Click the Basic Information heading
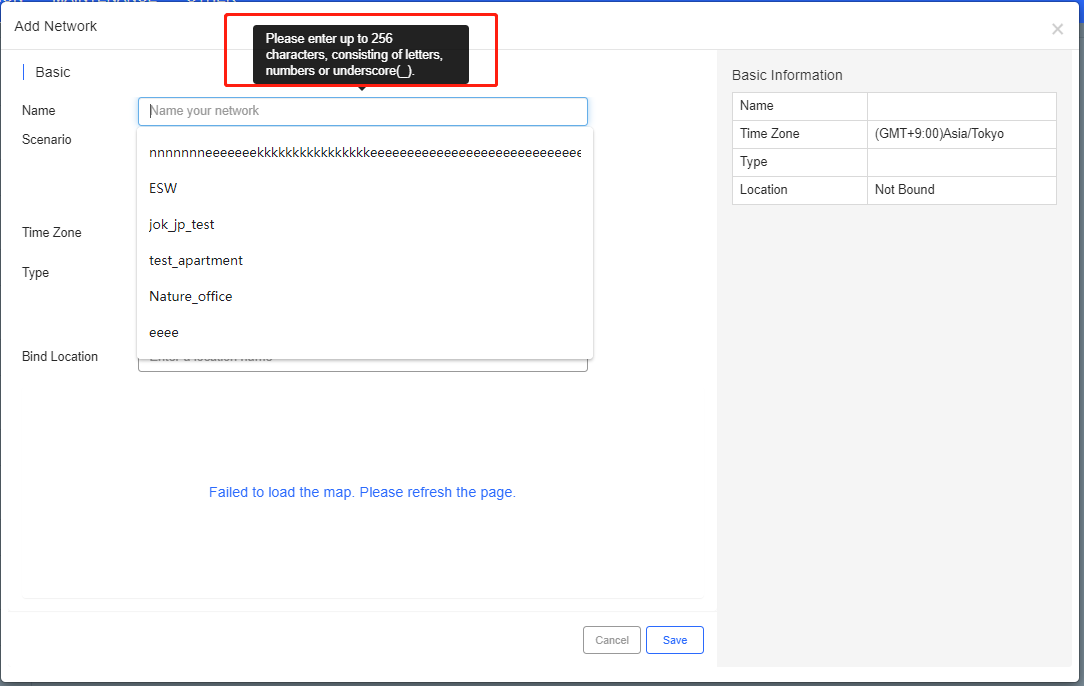The height and width of the screenshot is (686, 1084). pos(787,75)
